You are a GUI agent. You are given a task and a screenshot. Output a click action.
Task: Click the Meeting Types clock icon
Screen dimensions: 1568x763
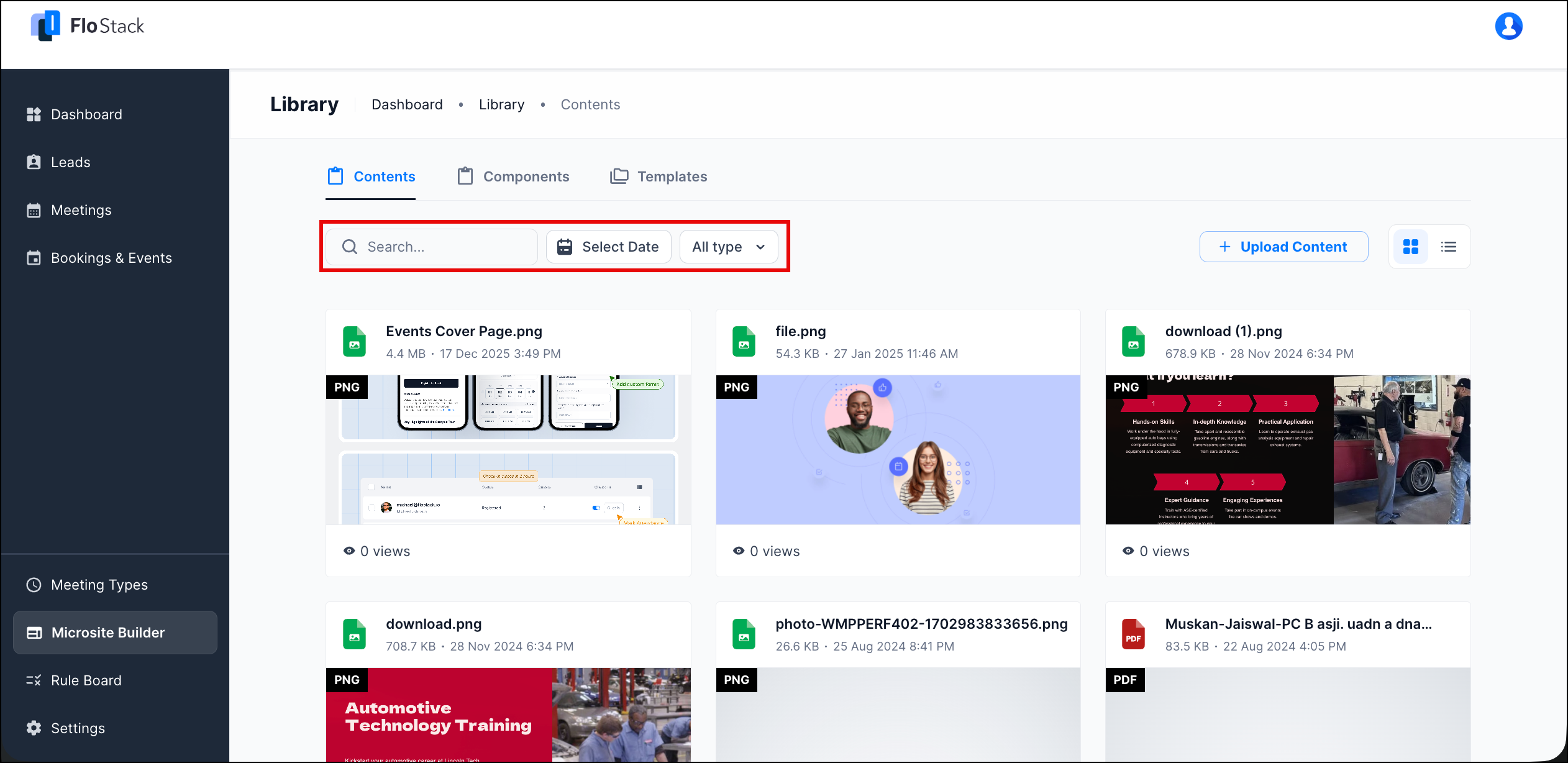coord(34,585)
